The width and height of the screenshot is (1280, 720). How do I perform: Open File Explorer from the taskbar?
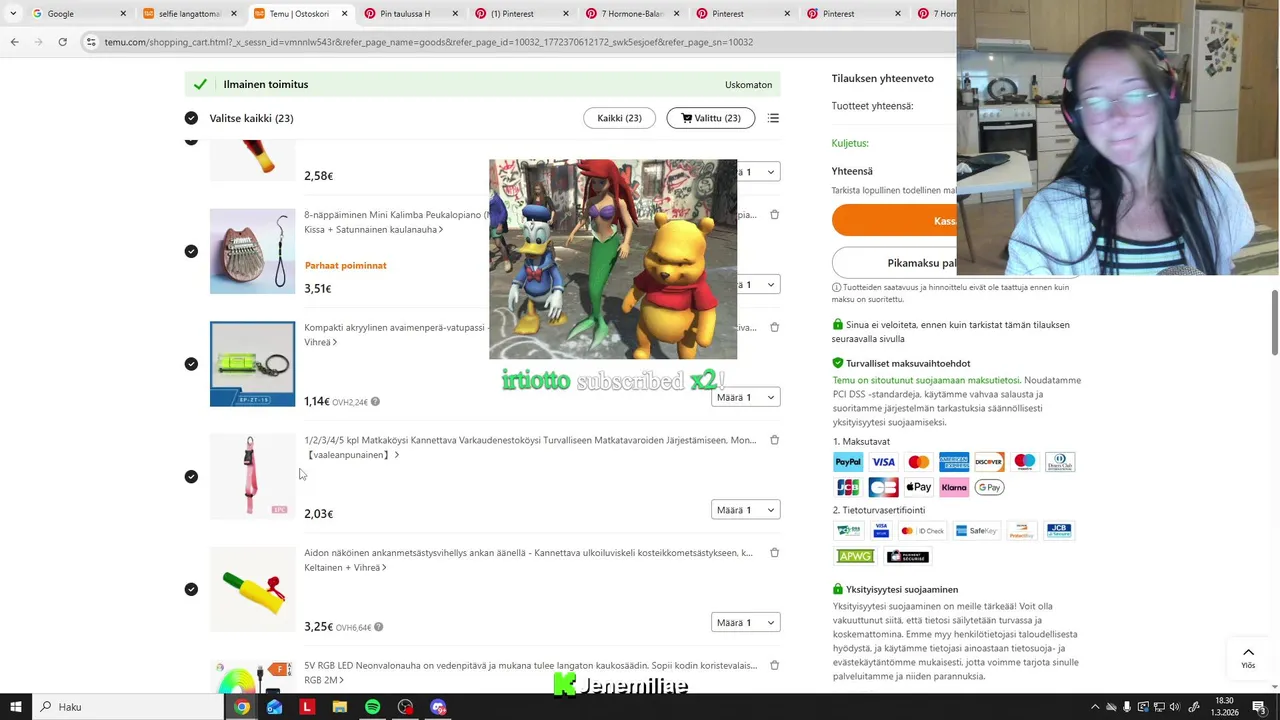(x=339, y=707)
